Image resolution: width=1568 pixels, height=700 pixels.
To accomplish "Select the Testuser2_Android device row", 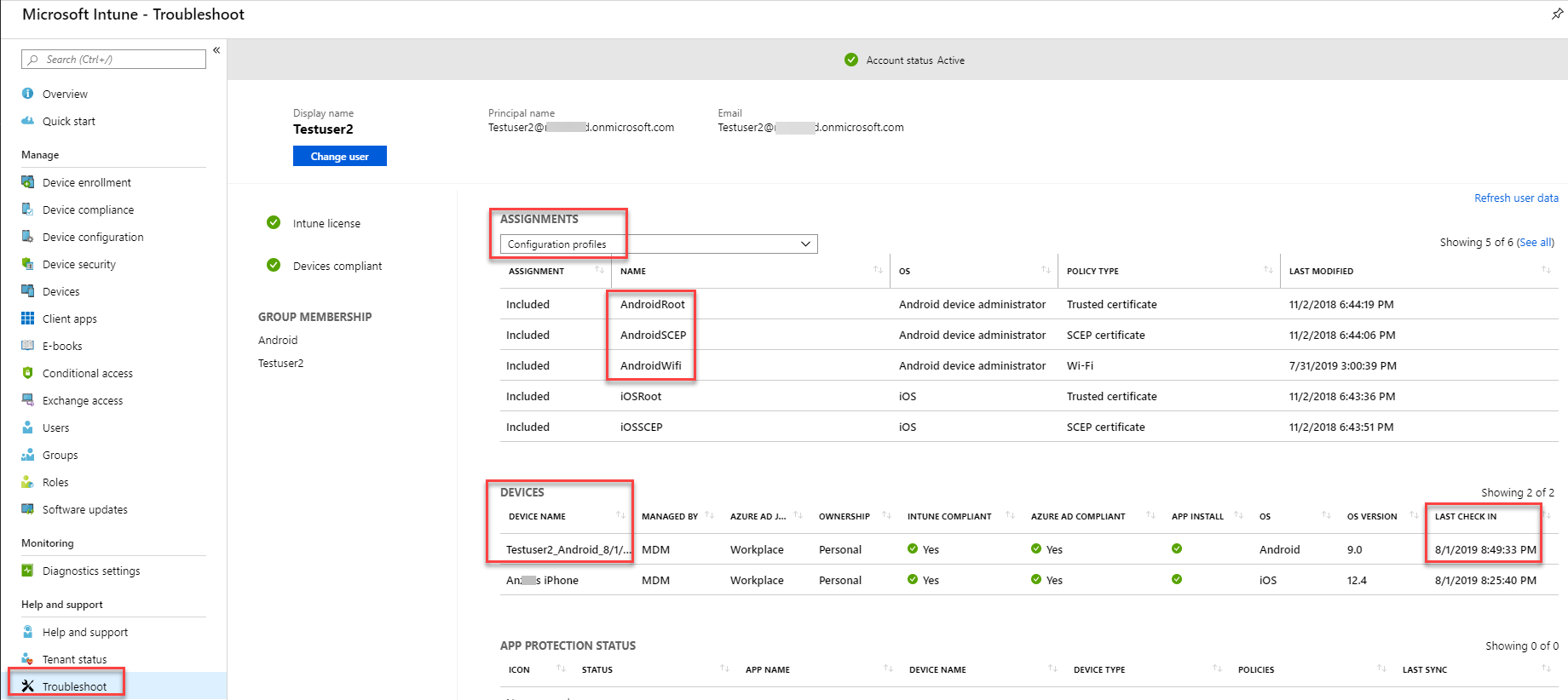I will [x=1029, y=549].
